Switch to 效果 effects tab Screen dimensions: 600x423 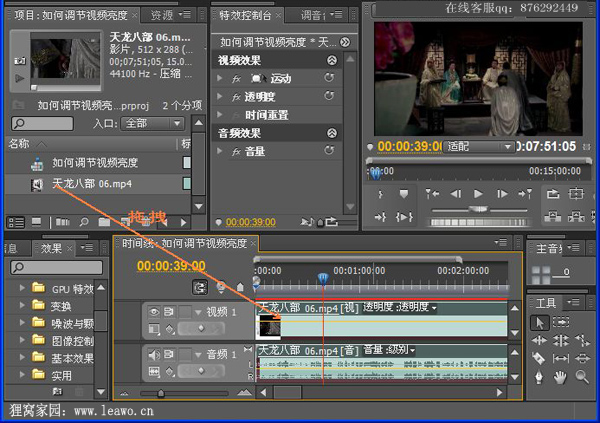click(51, 248)
